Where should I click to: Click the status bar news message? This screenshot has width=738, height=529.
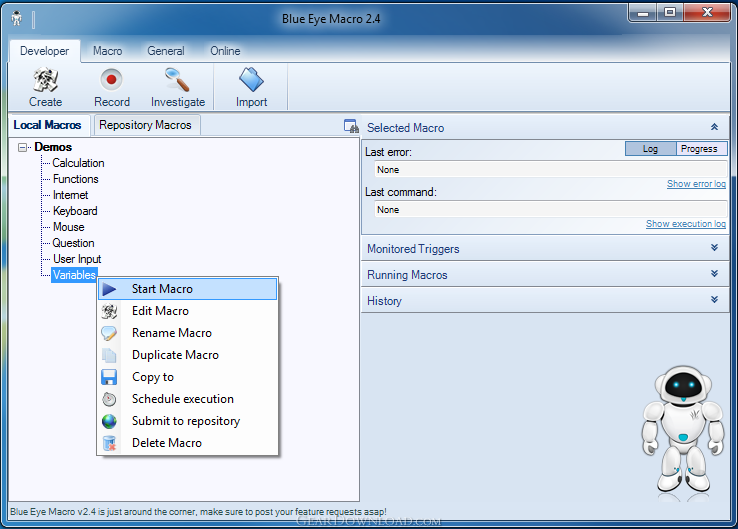click(x=198, y=512)
